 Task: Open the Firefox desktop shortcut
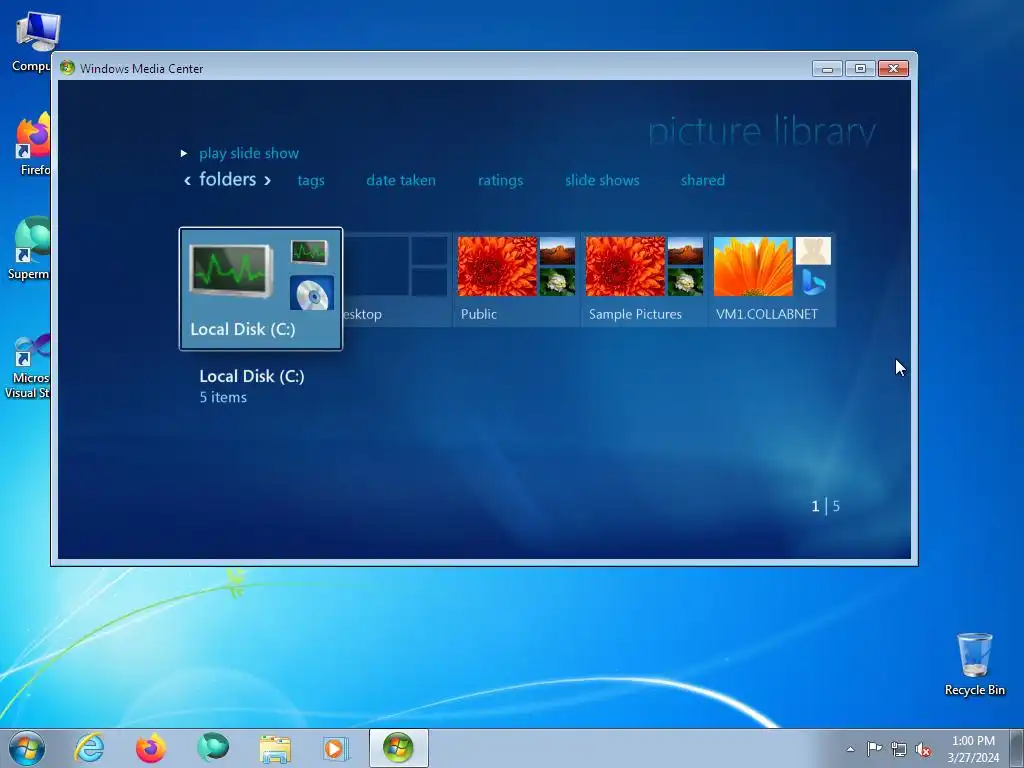click(x=33, y=145)
